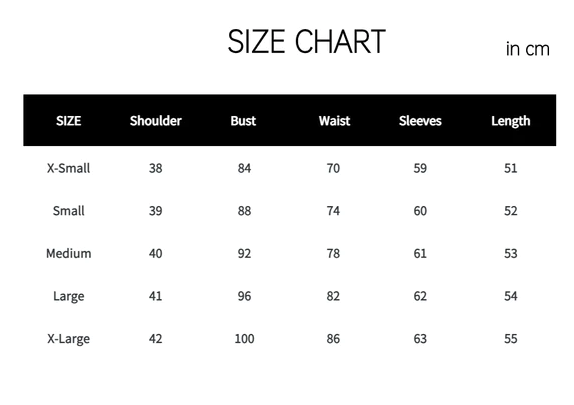Click Medium bust value 92
The height and width of the screenshot is (405, 574).
244,253
